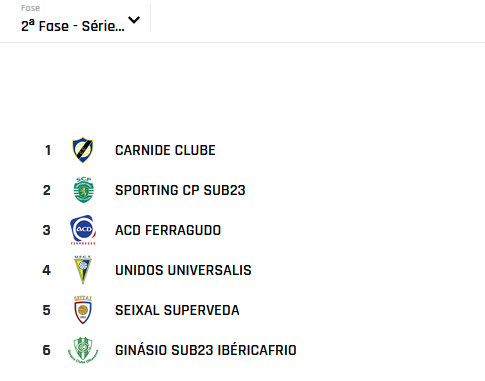Open the Fase dropdown chevron
This screenshot has width=485, height=381.
point(134,20)
